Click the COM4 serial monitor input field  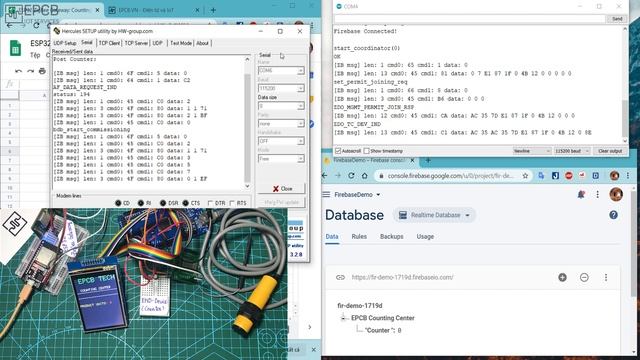pyautogui.click(x=469, y=19)
